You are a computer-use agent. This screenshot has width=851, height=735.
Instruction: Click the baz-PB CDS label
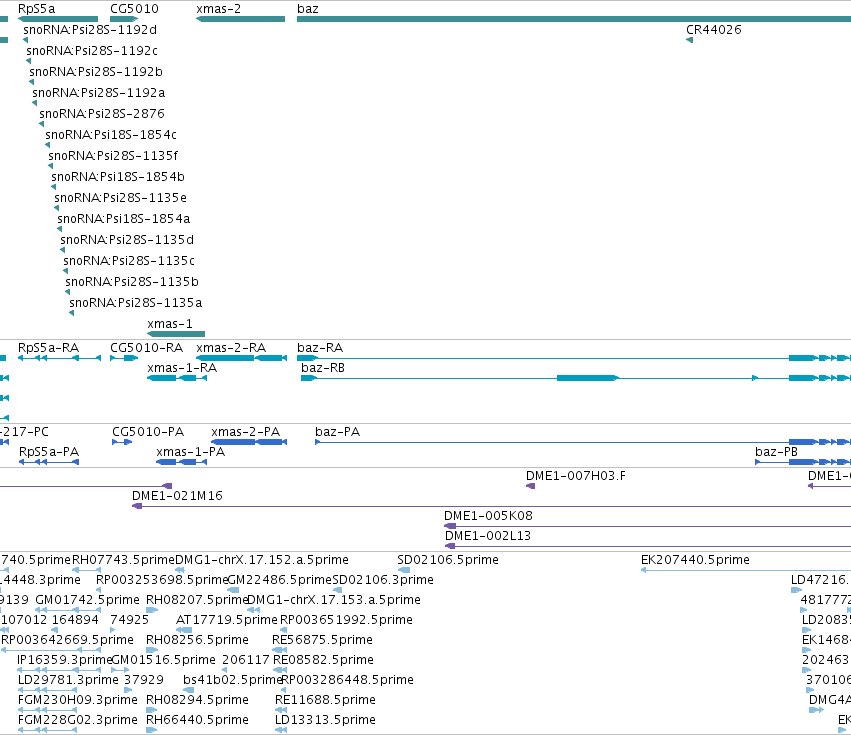click(x=777, y=452)
